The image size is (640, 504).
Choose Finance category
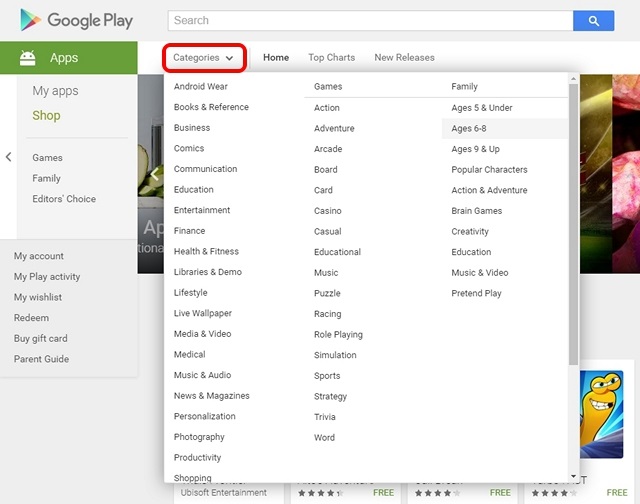[189, 231]
